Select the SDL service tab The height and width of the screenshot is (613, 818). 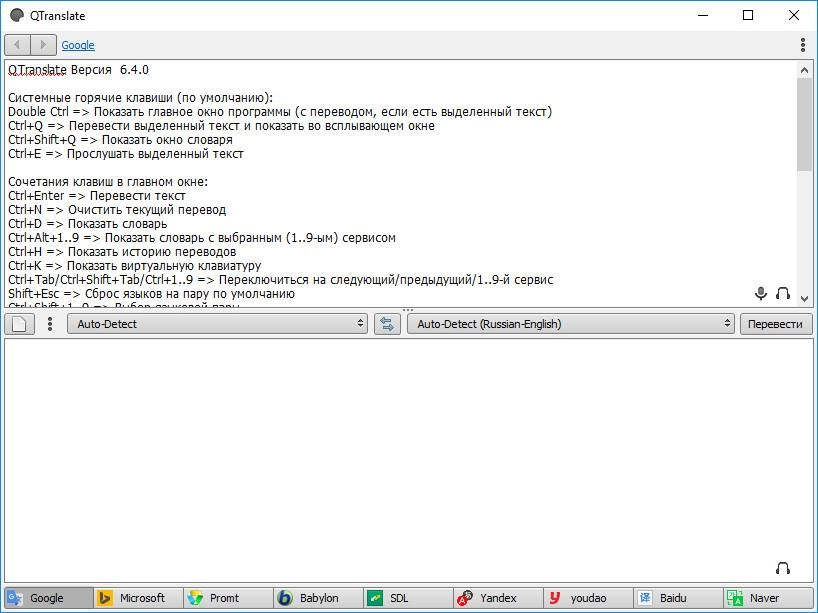coord(408,598)
